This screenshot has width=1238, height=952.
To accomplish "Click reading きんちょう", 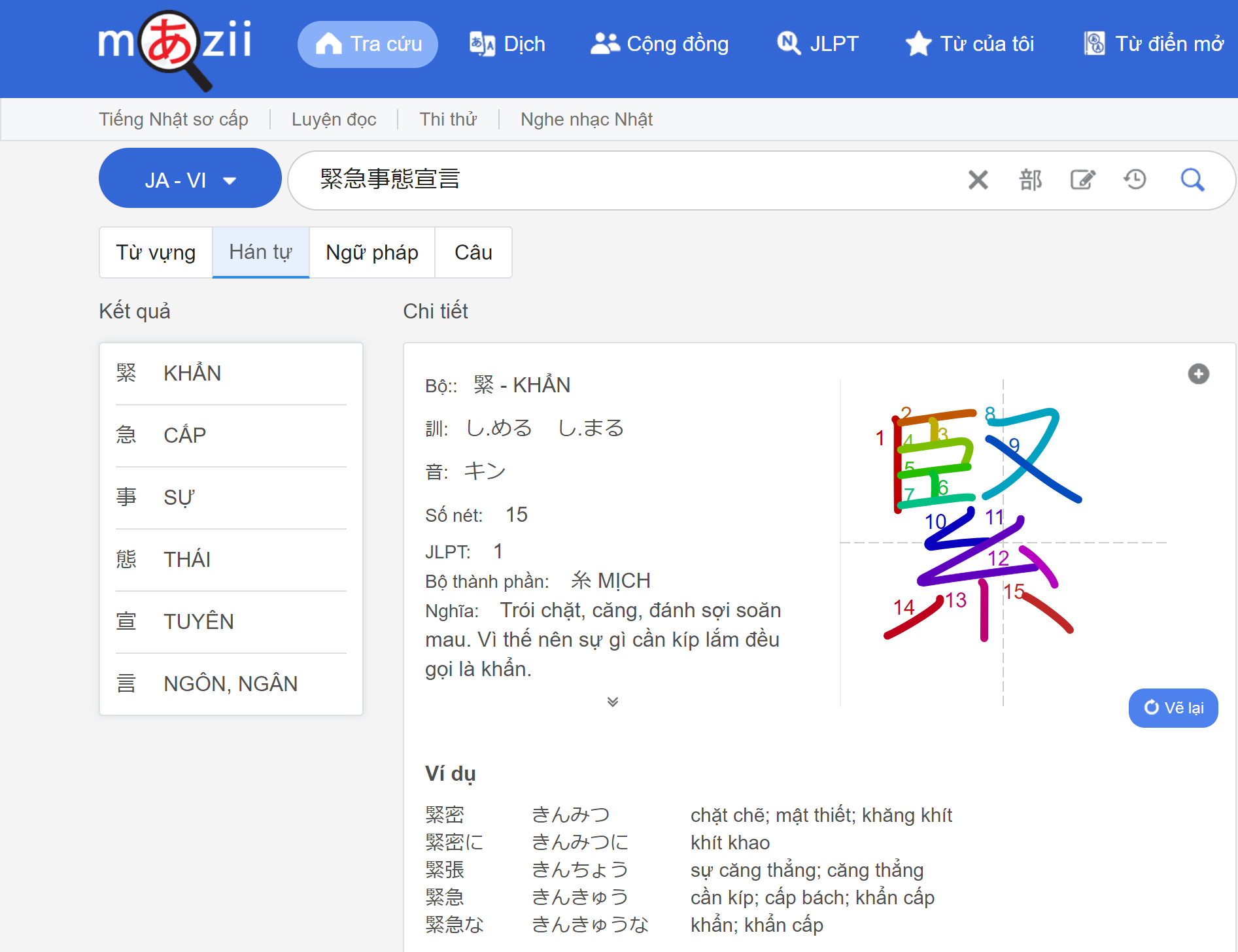I will (x=580, y=870).
